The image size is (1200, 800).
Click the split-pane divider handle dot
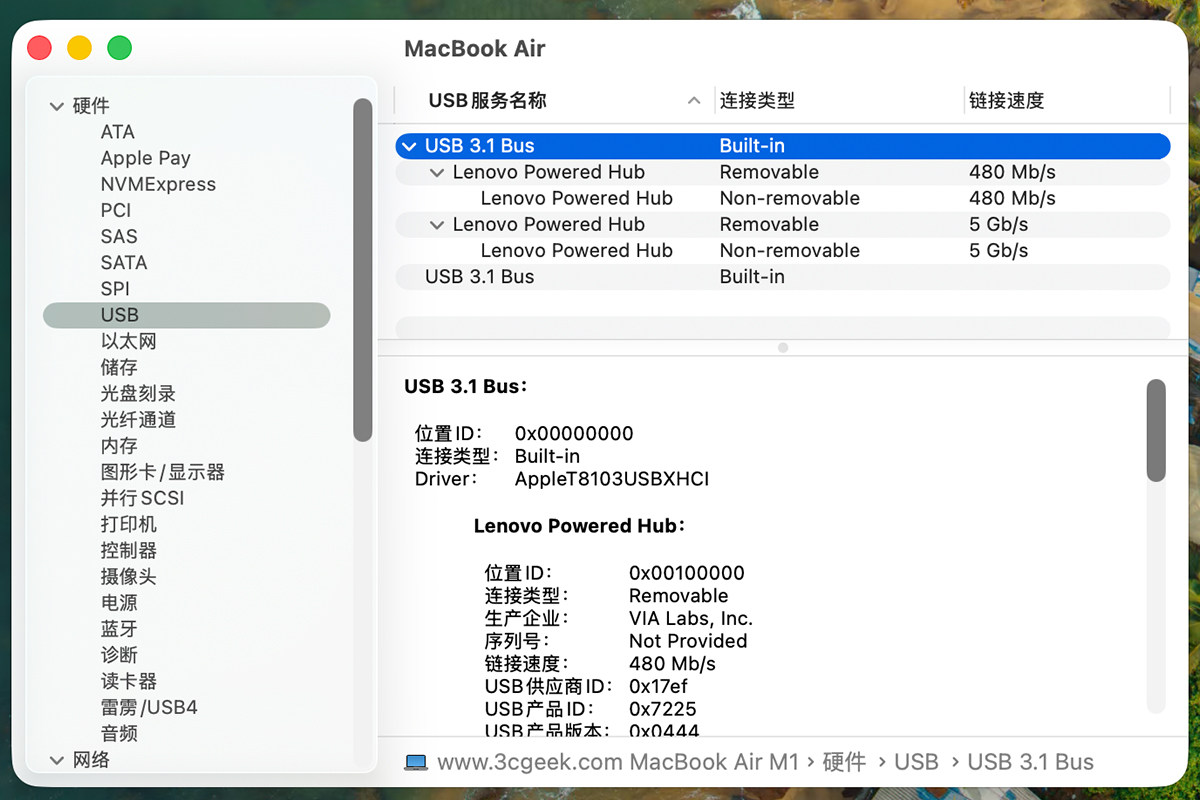(783, 348)
